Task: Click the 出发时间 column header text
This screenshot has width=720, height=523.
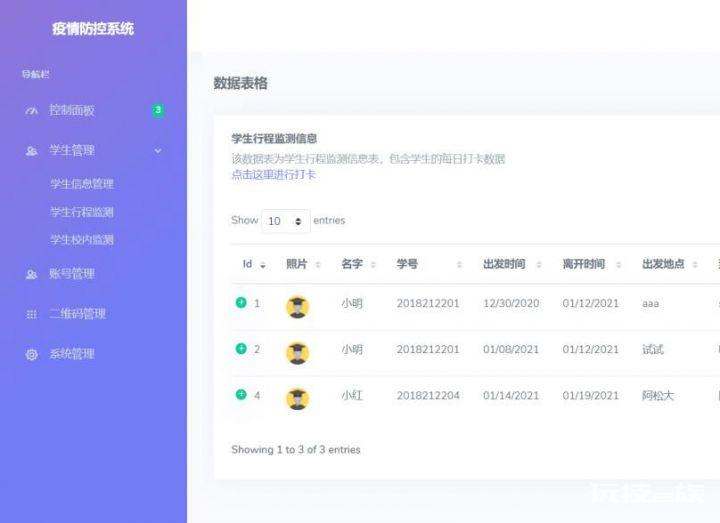Action: point(504,264)
